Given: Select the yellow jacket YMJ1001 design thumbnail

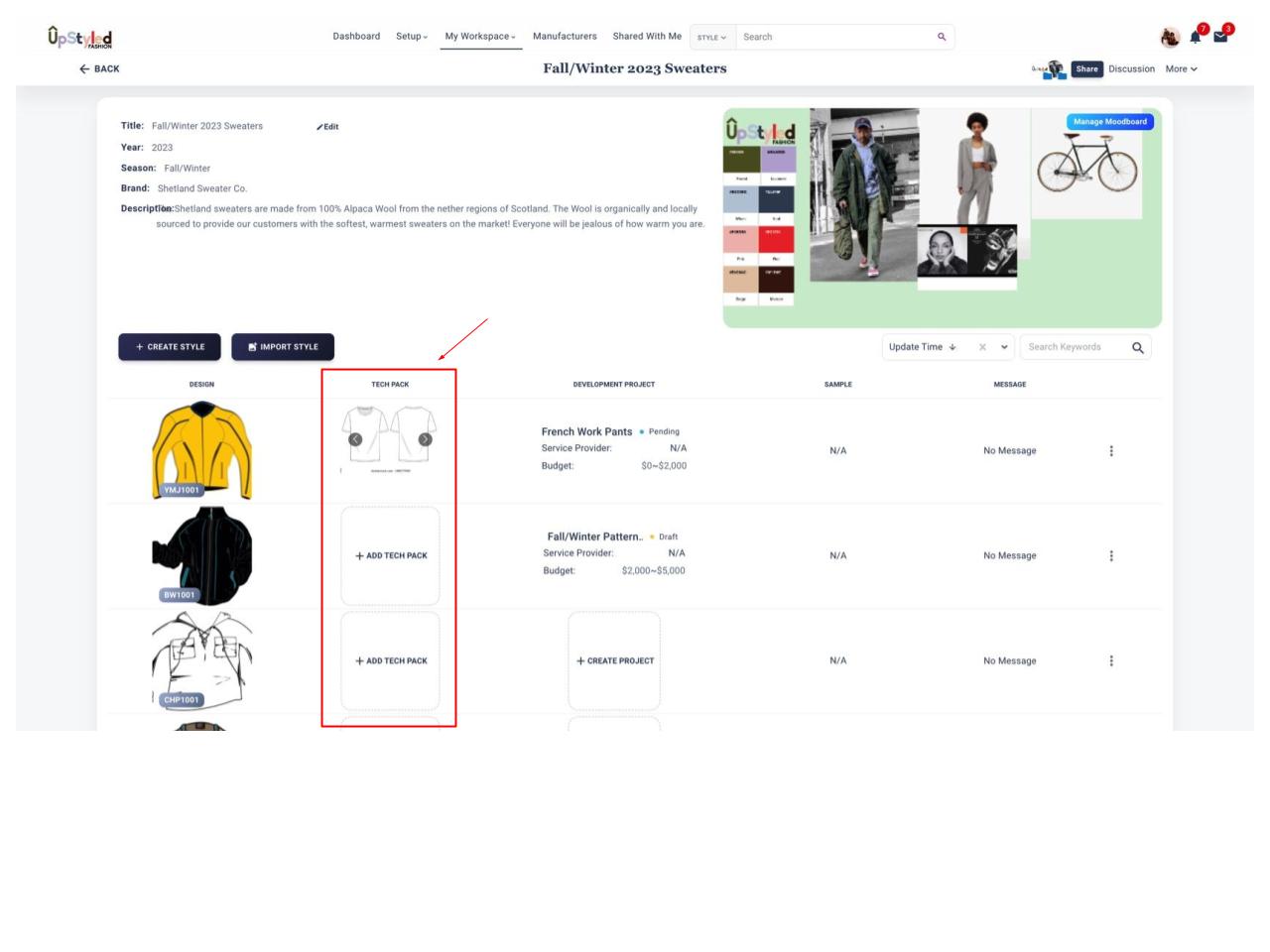Looking at the screenshot, I should pos(201,450).
